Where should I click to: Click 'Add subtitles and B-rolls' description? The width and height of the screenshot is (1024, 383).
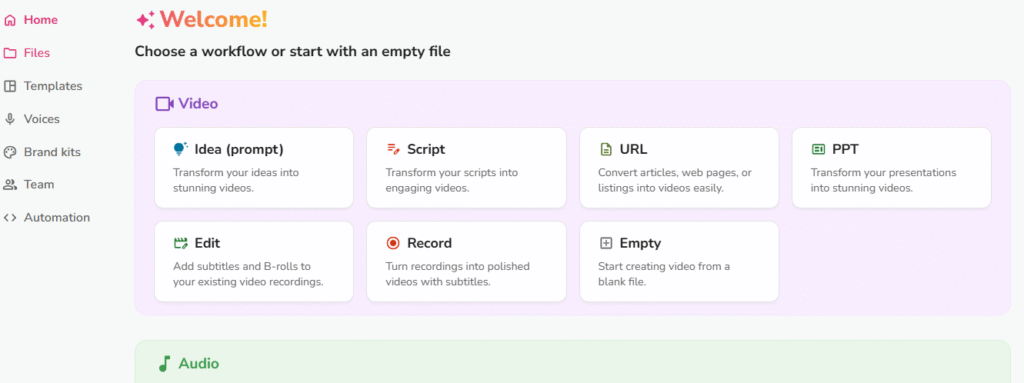pyautogui.click(x=249, y=275)
